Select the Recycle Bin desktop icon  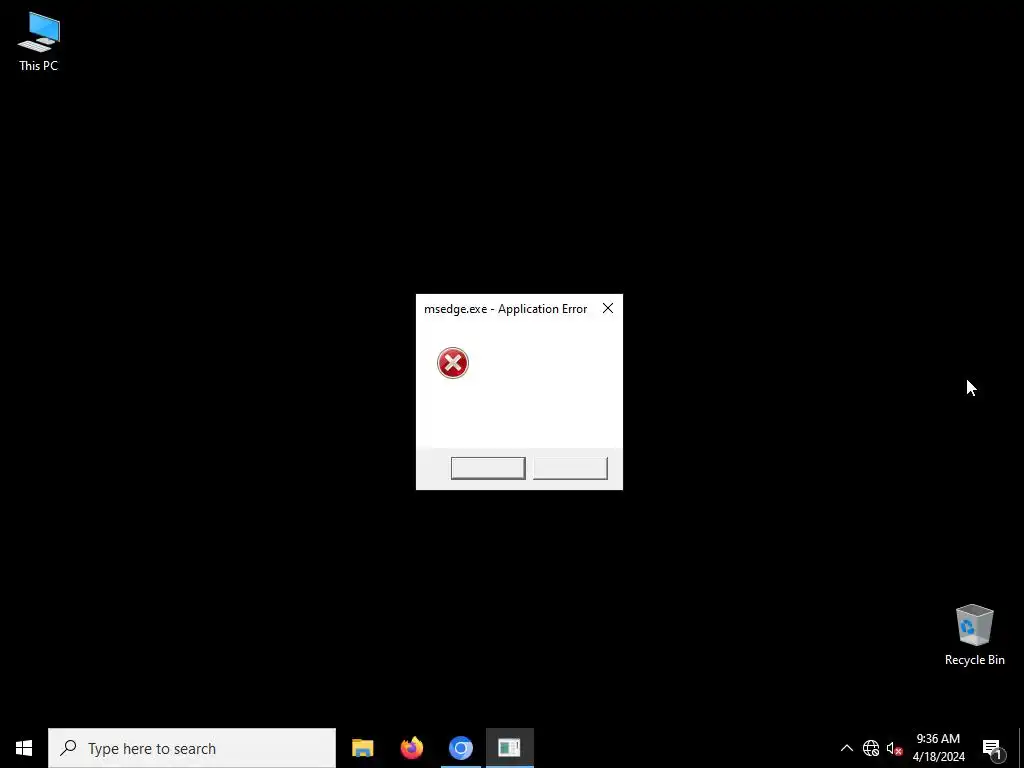(974, 635)
